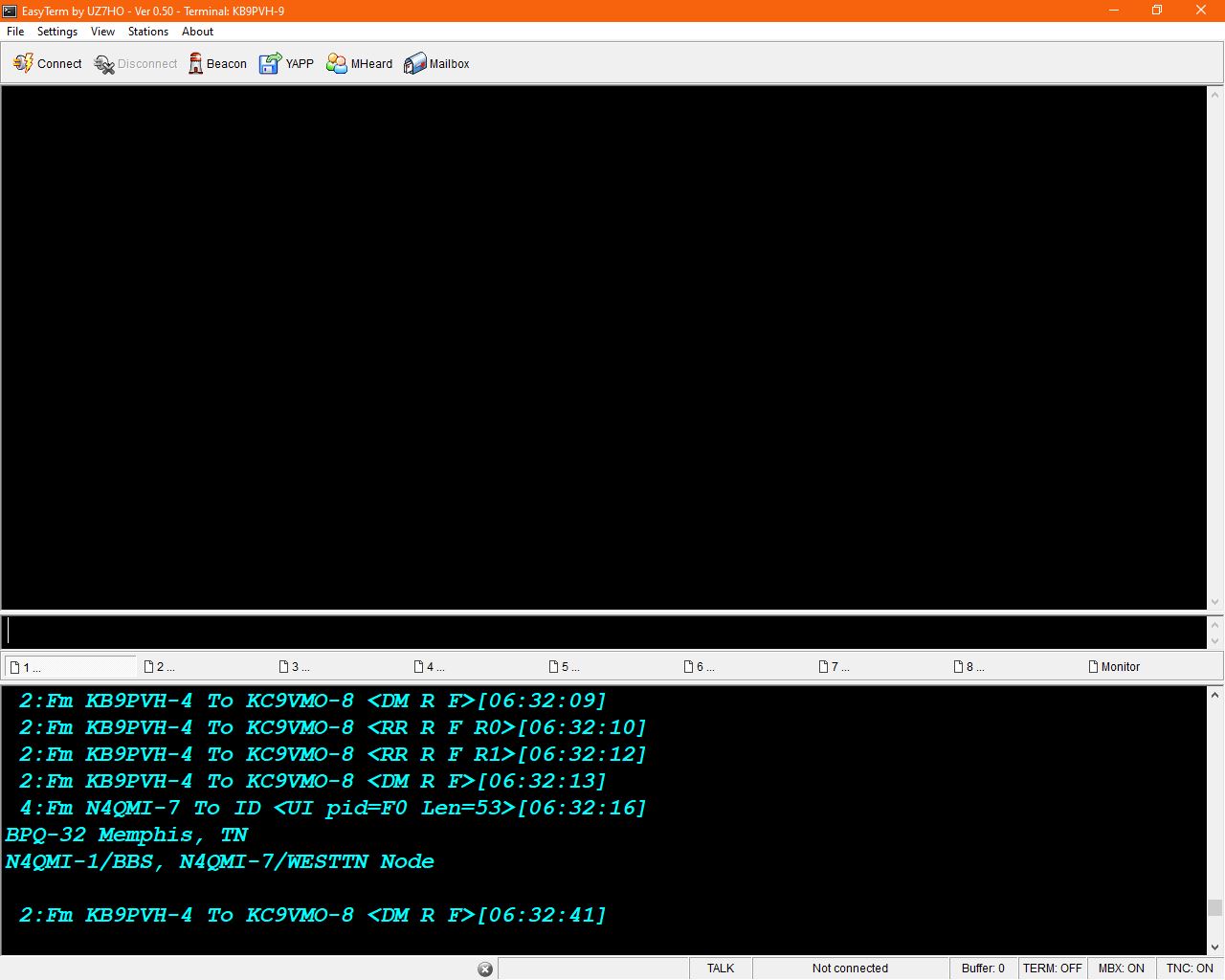Image resolution: width=1225 pixels, height=980 pixels.
Task: Click the EasyTerm title bar app icon
Action: click(10, 11)
